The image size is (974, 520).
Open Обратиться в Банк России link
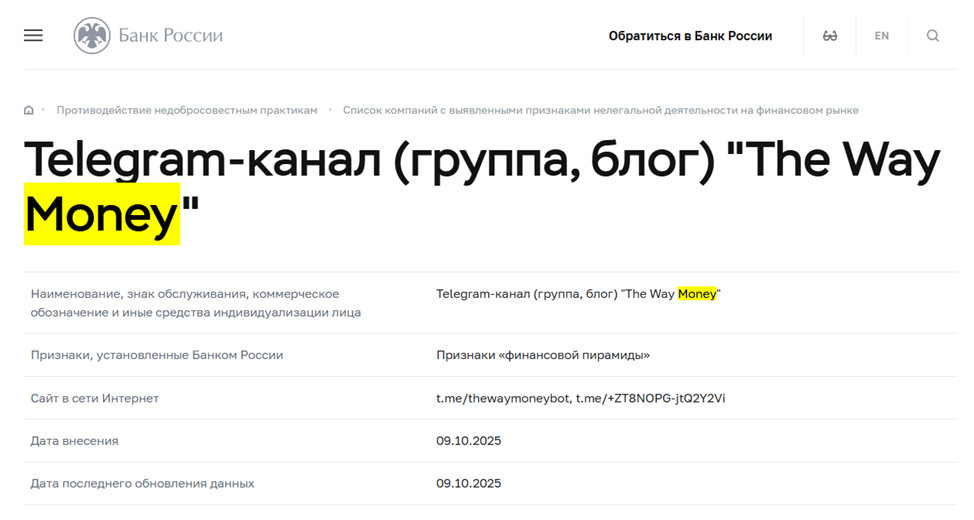tap(690, 36)
